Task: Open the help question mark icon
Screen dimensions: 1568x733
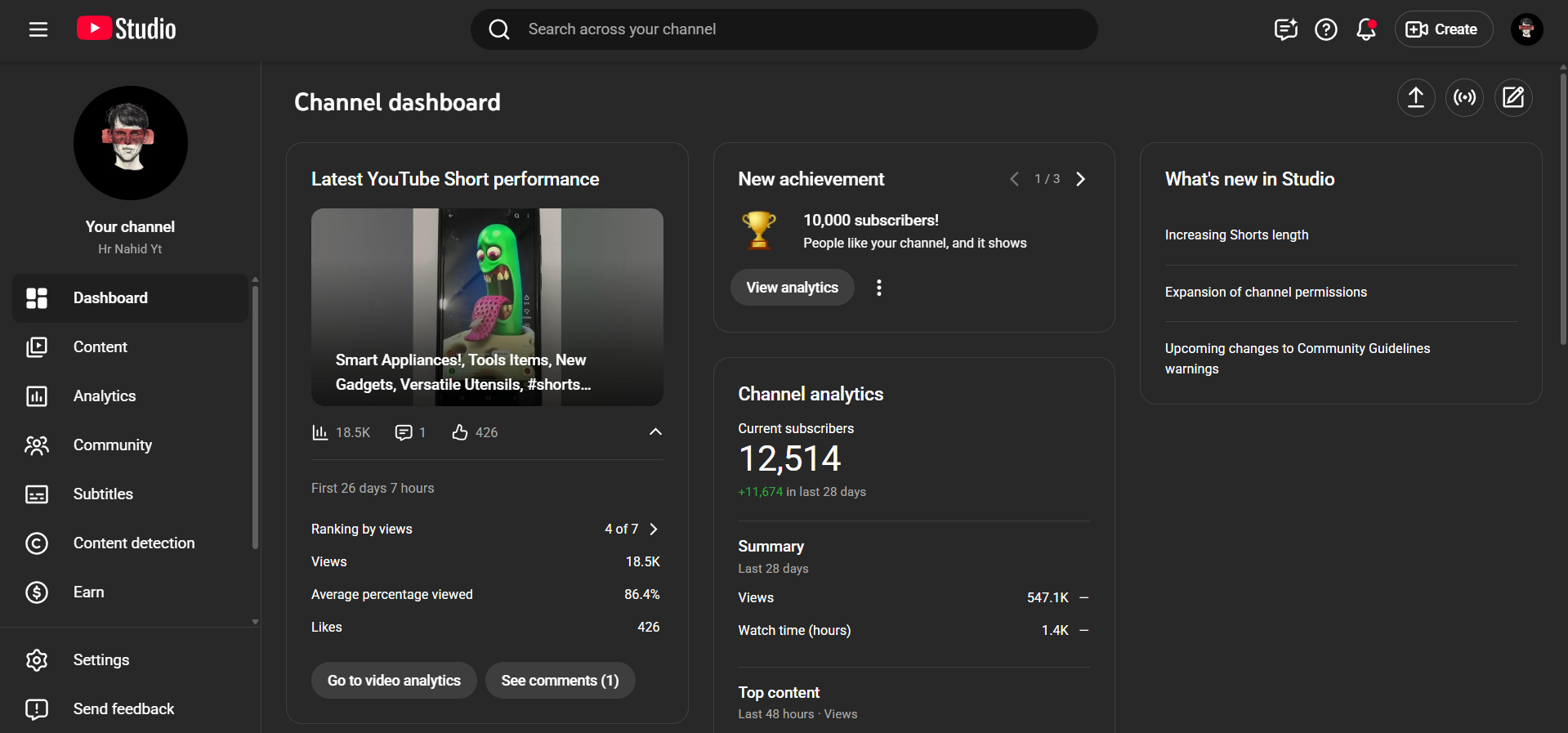Action: click(x=1325, y=29)
